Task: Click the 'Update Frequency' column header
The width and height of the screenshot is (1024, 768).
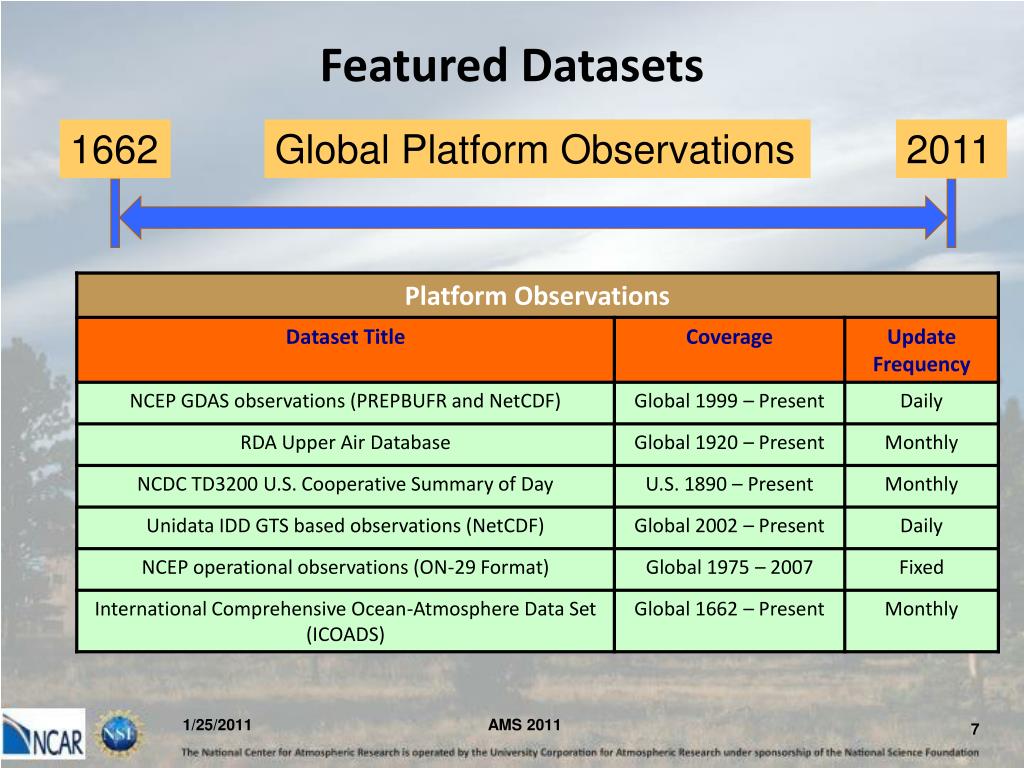Action: click(921, 350)
